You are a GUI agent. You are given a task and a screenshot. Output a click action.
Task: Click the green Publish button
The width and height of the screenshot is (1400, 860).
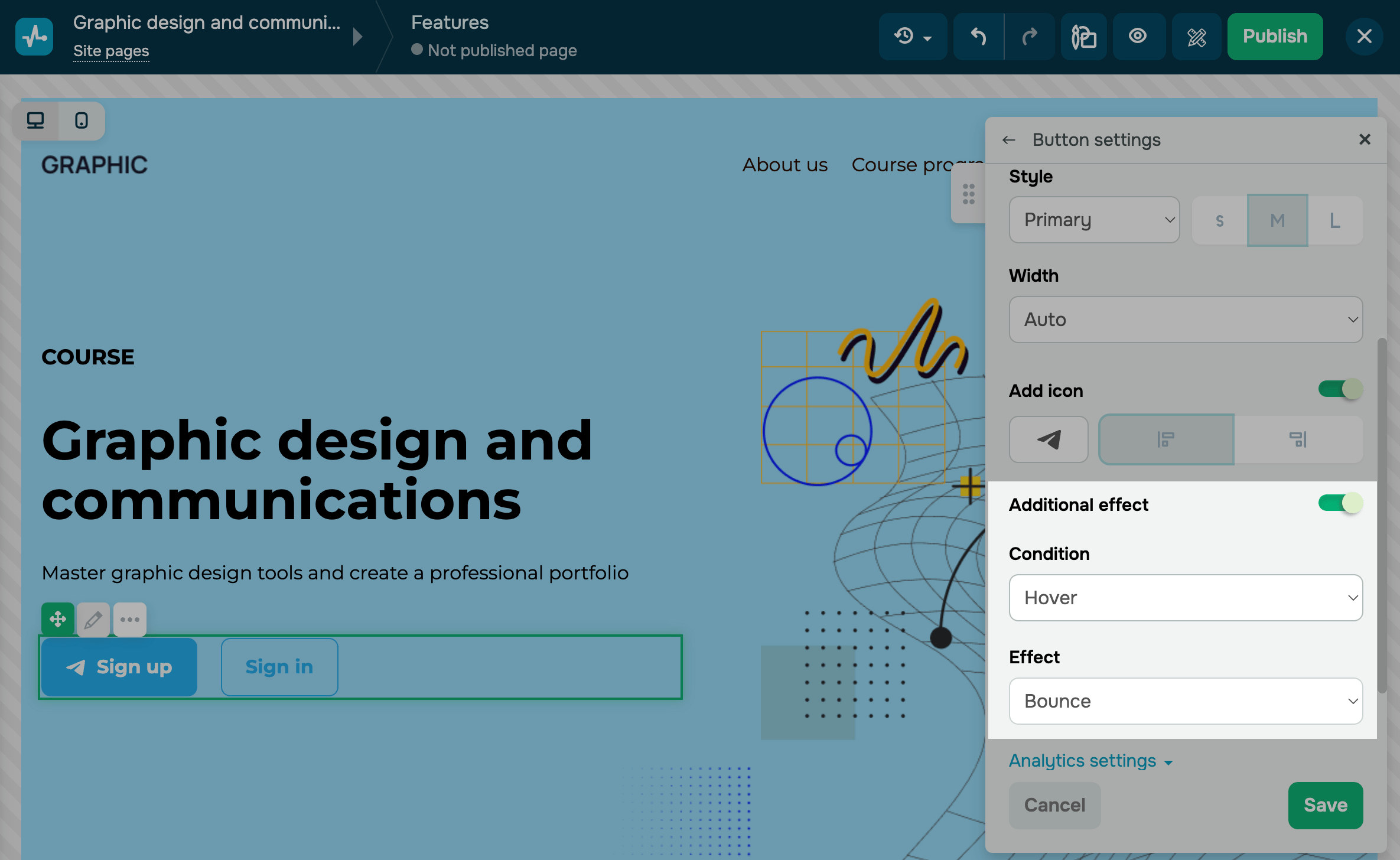pyautogui.click(x=1275, y=37)
